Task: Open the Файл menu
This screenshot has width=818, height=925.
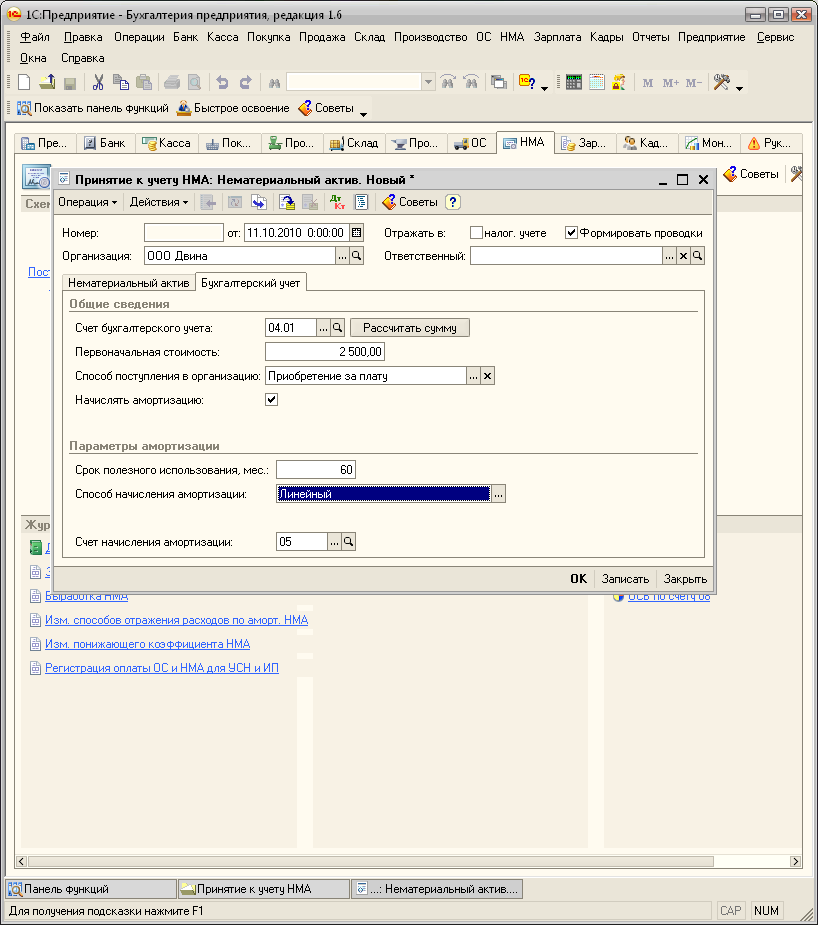Action: (35, 37)
